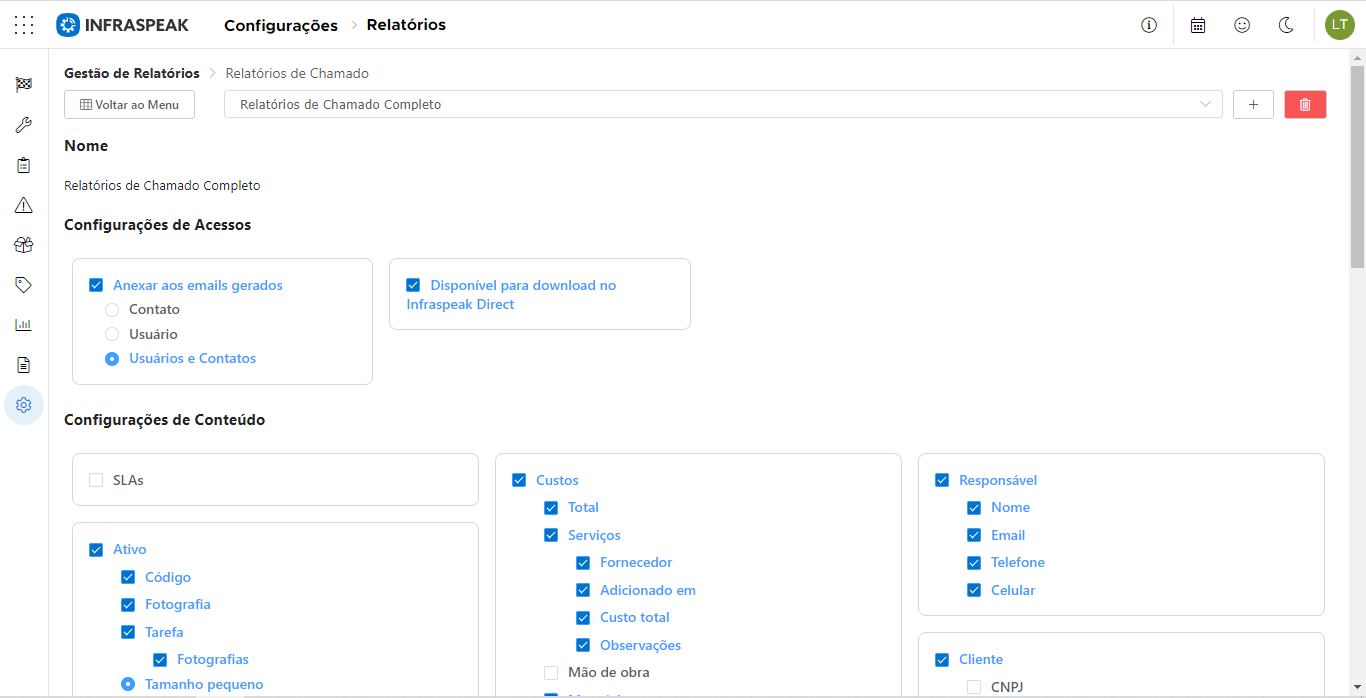1366x698 pixels.
Task: Select the Usuário radio option
Action: click(x=112, y=334)
